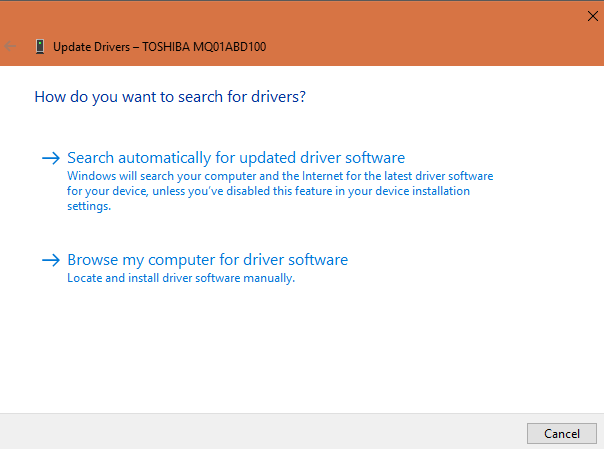
Task: Click the 'Windows will search your computer' description line
Action: [280, 175]
